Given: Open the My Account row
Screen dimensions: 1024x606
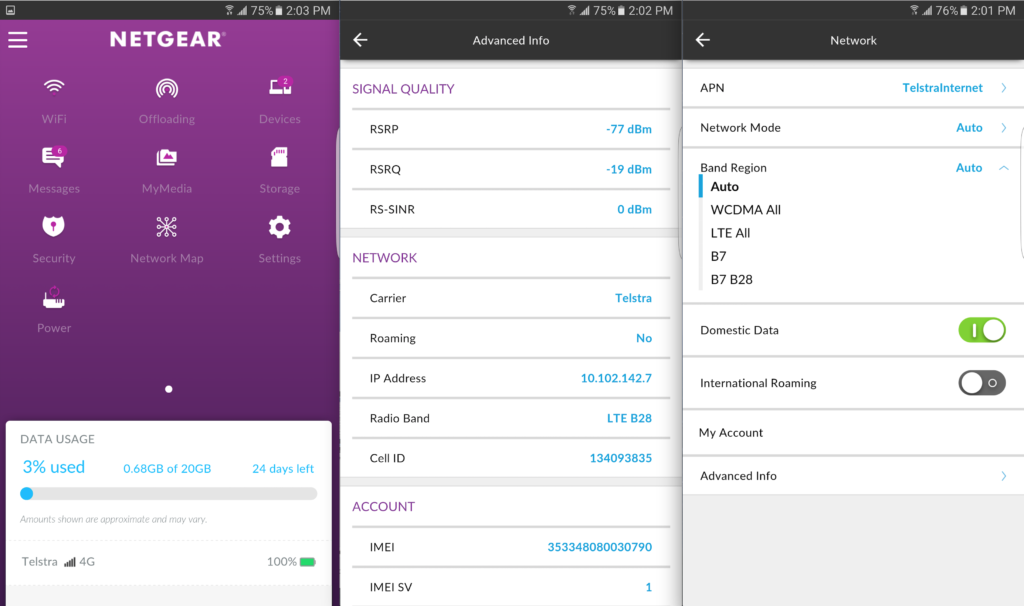Looking at the screenshot, I should click(853, 432).
